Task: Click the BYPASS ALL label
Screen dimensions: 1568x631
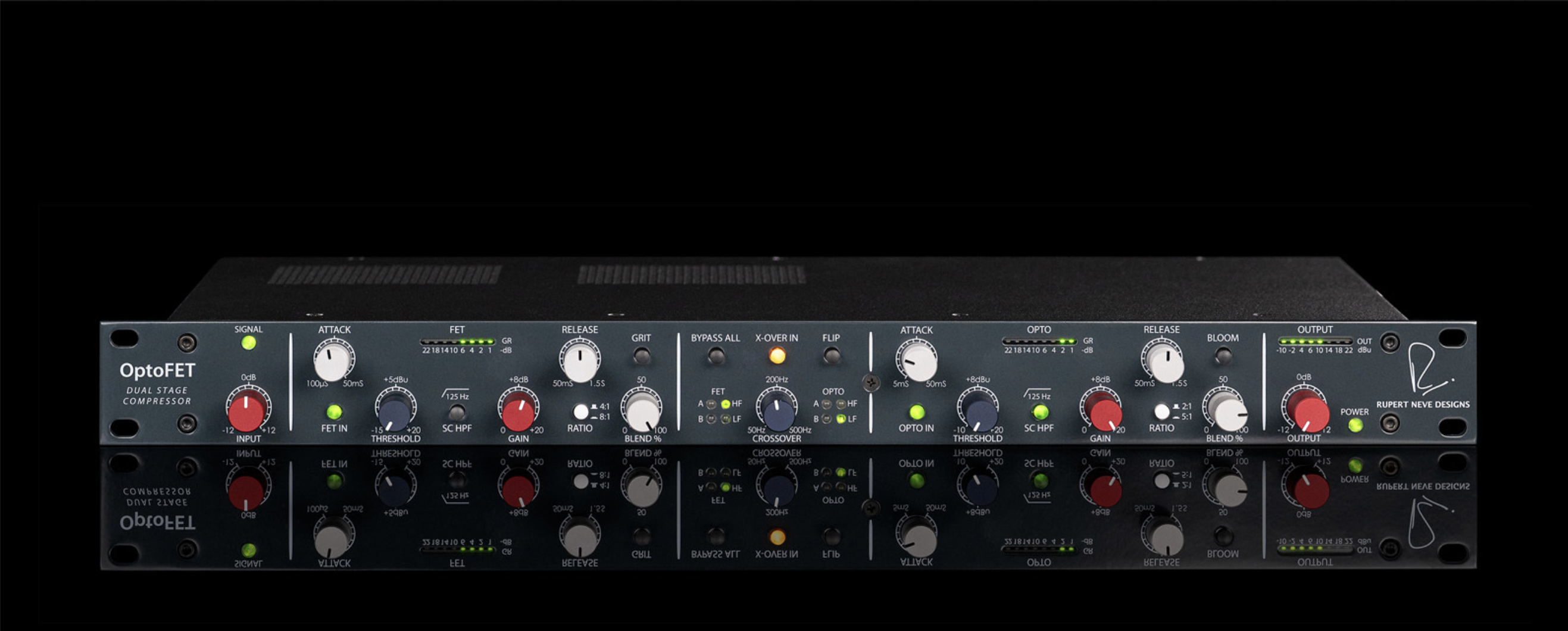Action: (715, 338)
